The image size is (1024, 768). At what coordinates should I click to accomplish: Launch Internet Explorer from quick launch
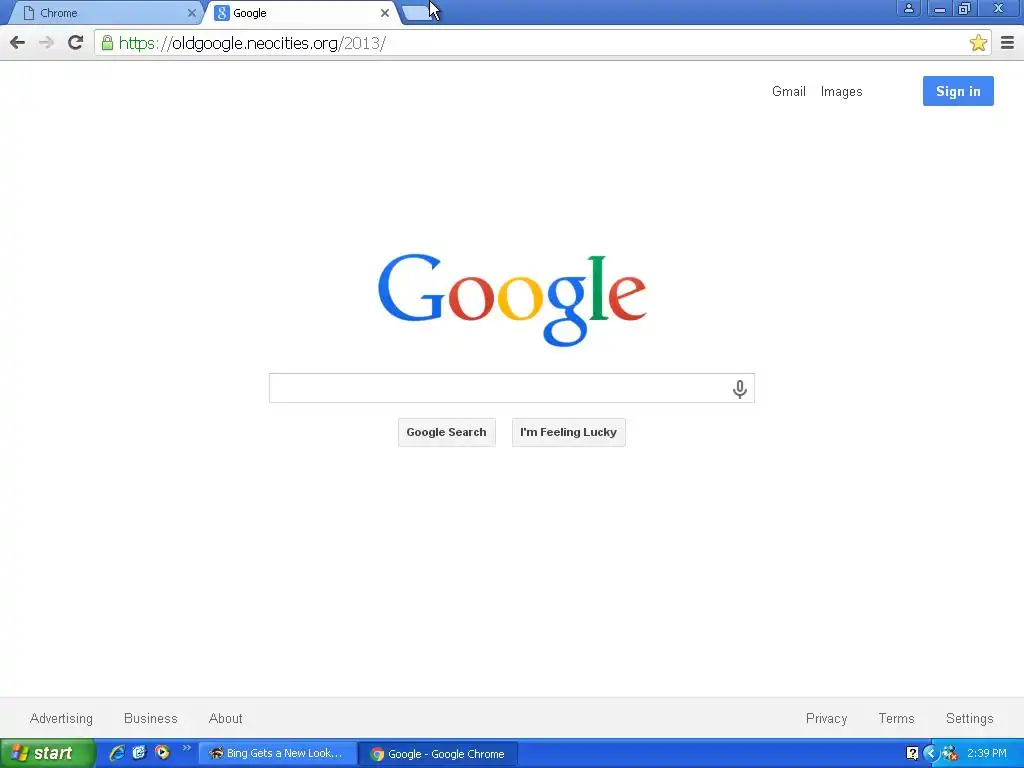pos(117,753)
